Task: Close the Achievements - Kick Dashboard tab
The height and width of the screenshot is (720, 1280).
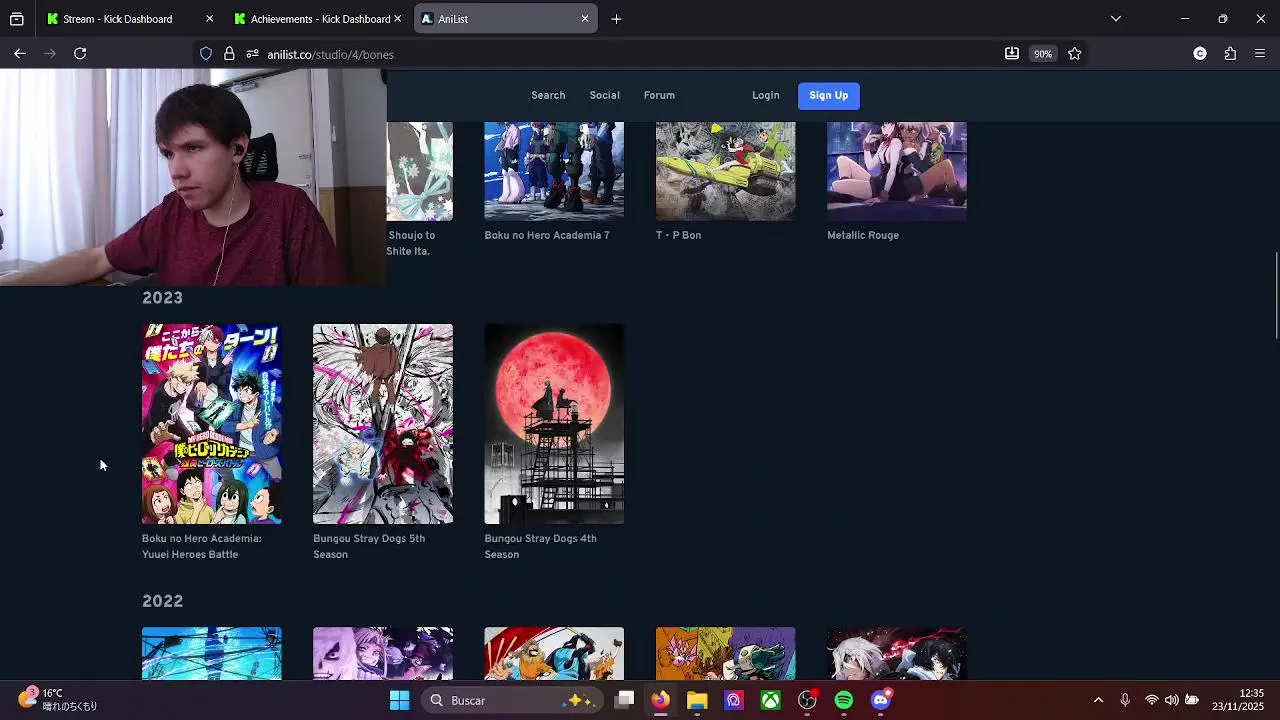Action: pyautogui.click(x=397, y=19)
